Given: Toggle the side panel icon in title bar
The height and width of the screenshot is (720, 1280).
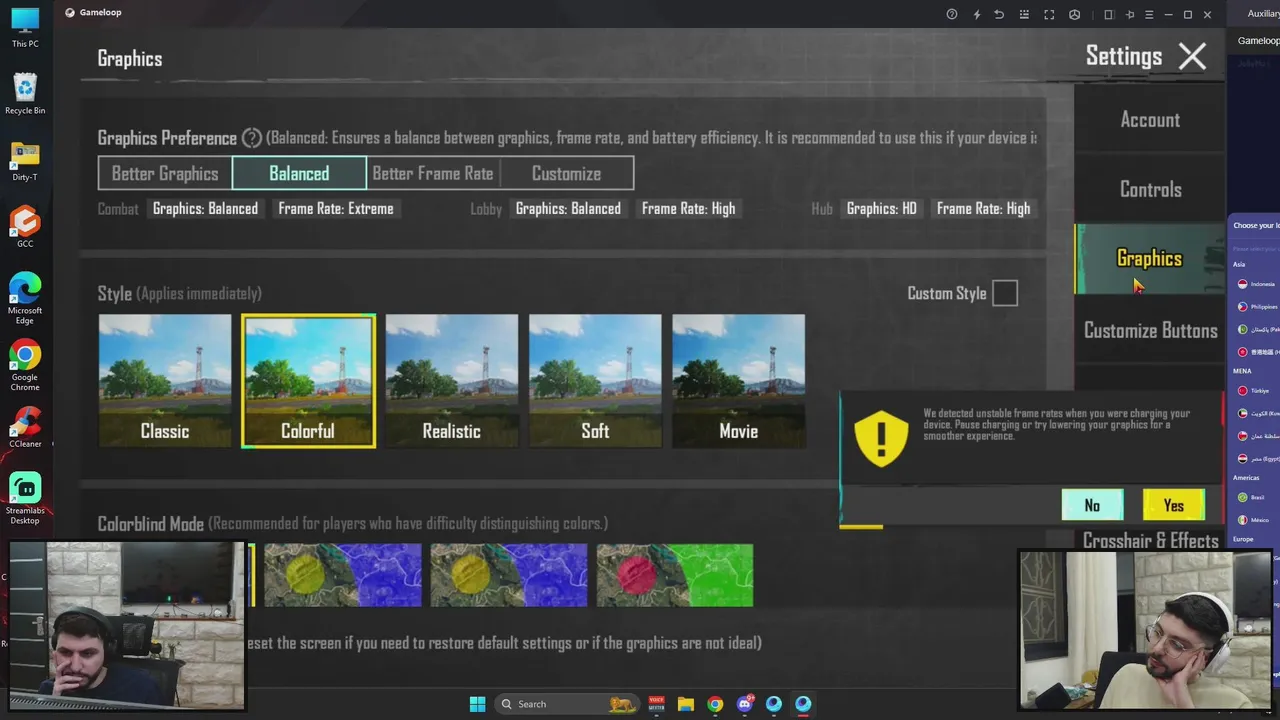Looking at the screenshot, I should pyautogui.click(x=1108, y=14).
